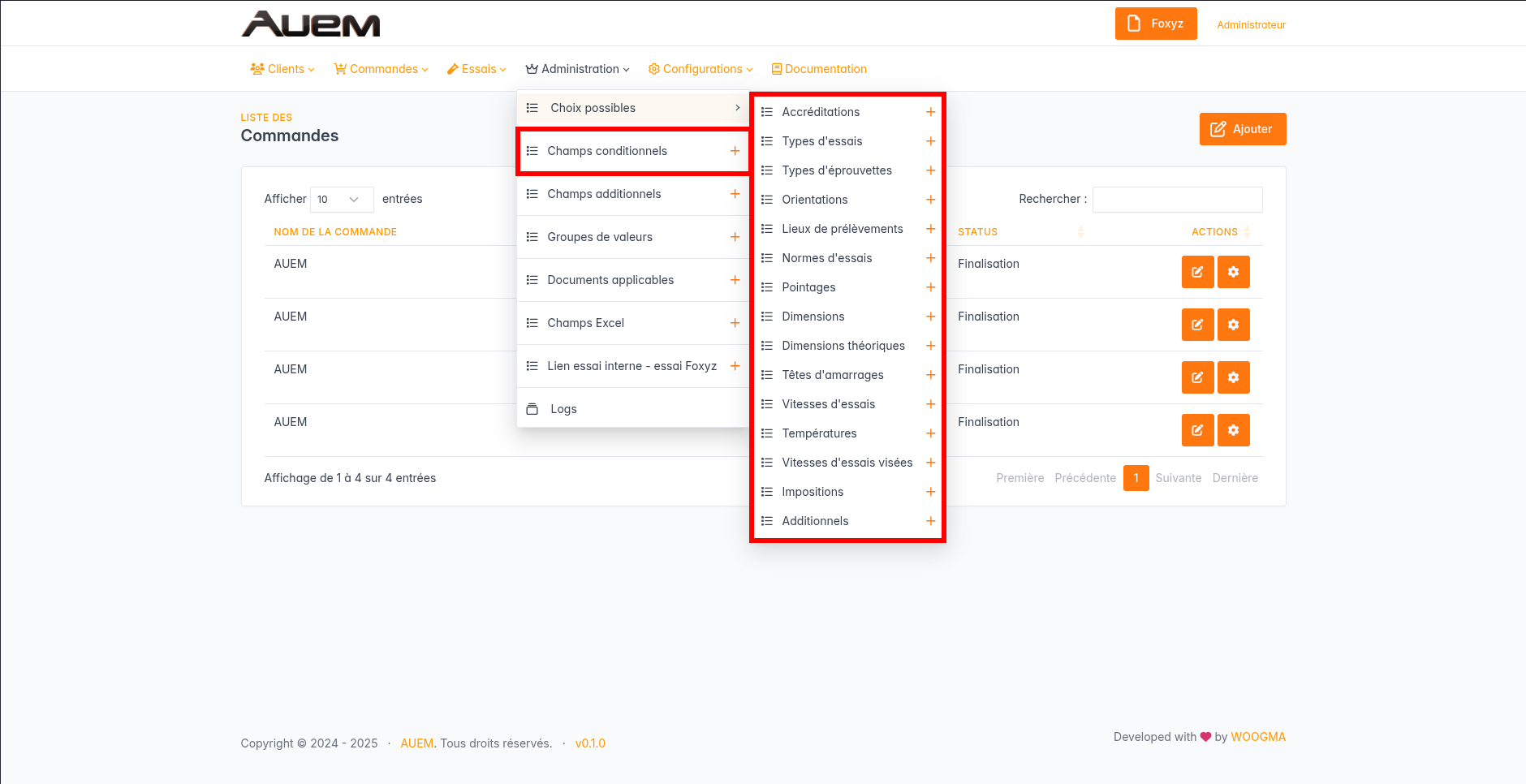Click the Ajouter button

1242,129
